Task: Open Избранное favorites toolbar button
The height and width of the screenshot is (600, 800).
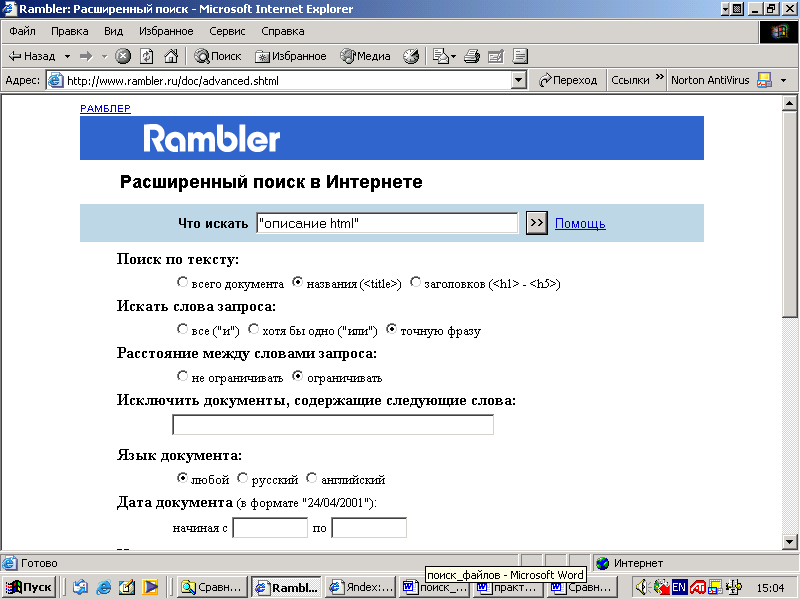Action: [291, 56]
